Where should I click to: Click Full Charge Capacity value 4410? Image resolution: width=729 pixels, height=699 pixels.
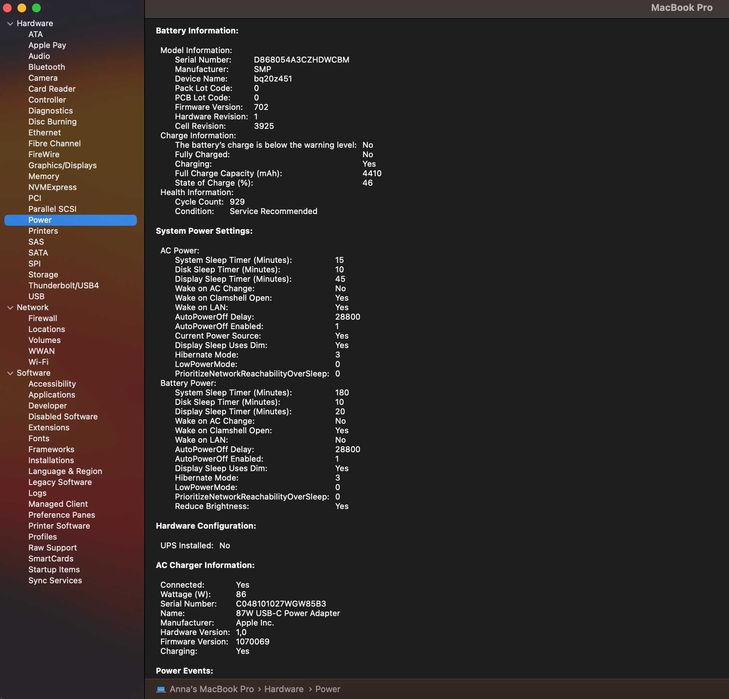pos(372,173)
